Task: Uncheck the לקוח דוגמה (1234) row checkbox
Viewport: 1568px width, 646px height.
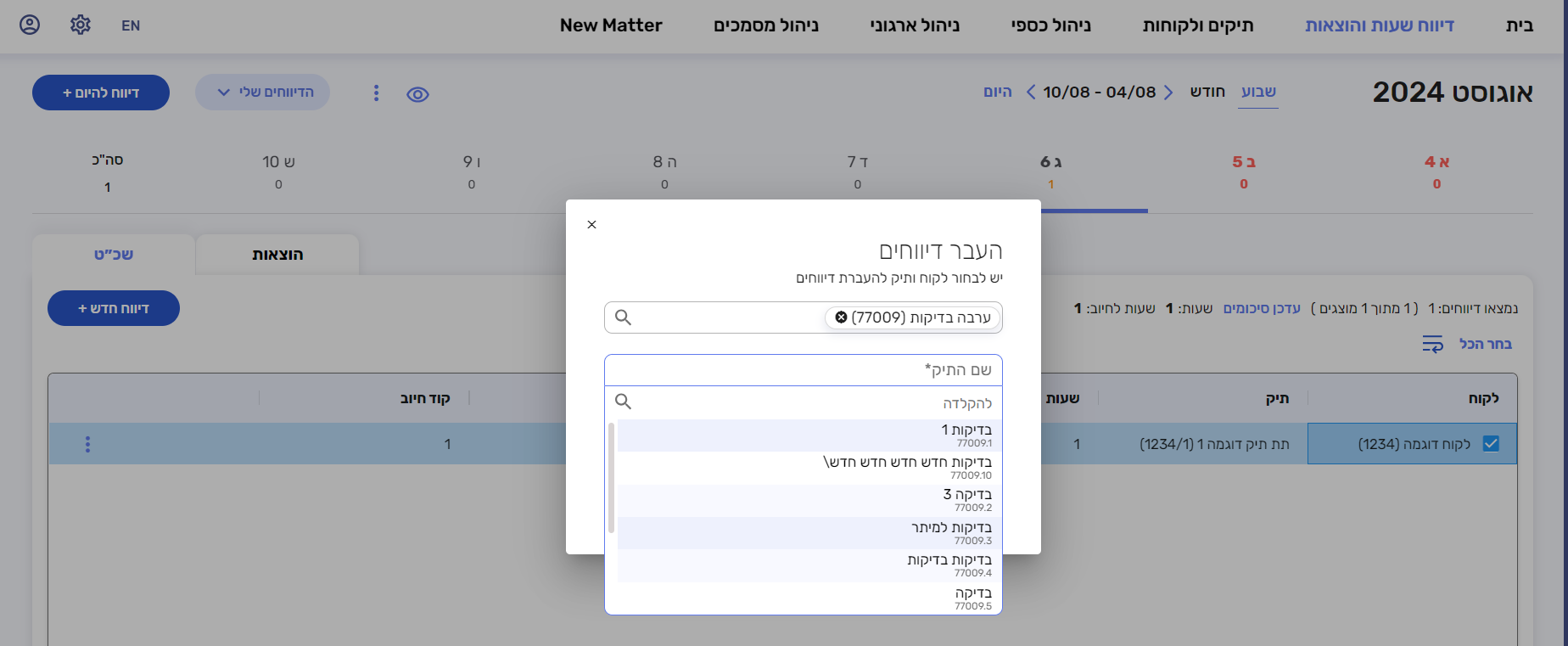Action: 1491,444
